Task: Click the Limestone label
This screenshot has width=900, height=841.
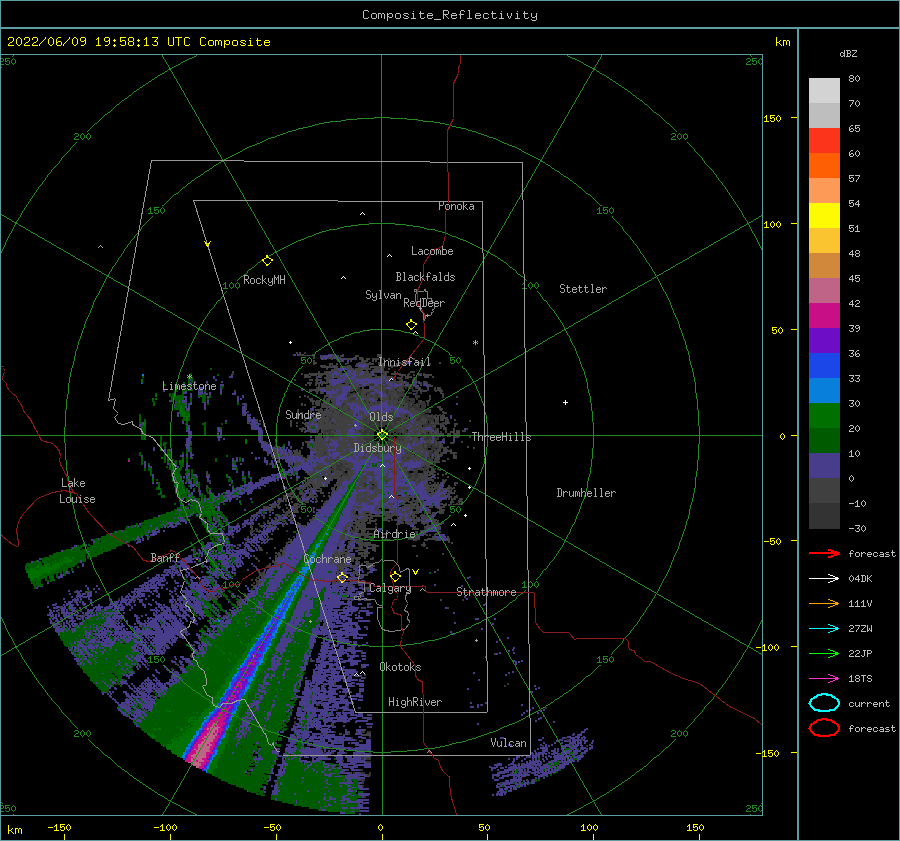Action: [x=189, y=386]
